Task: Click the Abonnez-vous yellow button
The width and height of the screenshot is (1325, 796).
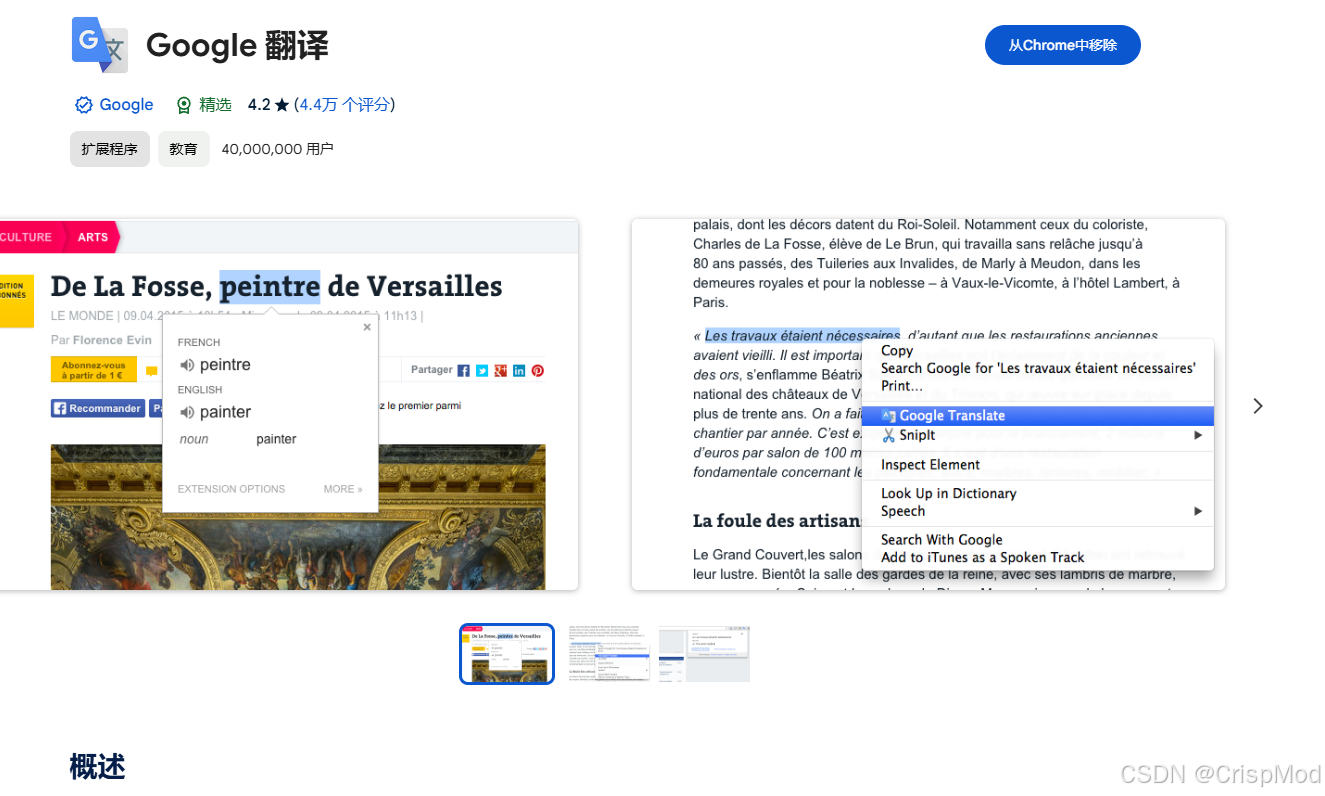Action: [x=93, y=370]
